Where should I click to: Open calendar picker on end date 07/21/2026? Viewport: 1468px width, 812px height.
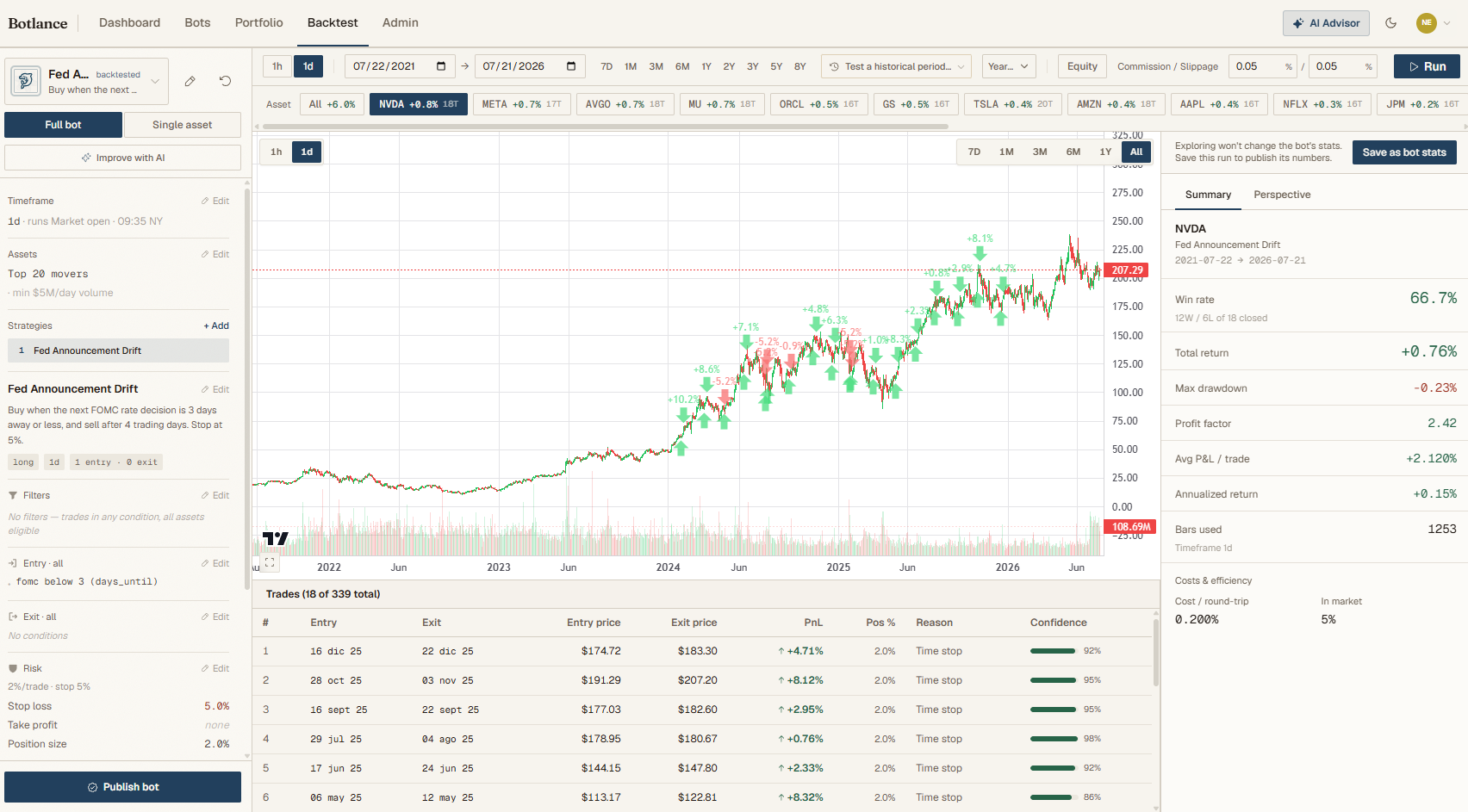coord(571,66)
